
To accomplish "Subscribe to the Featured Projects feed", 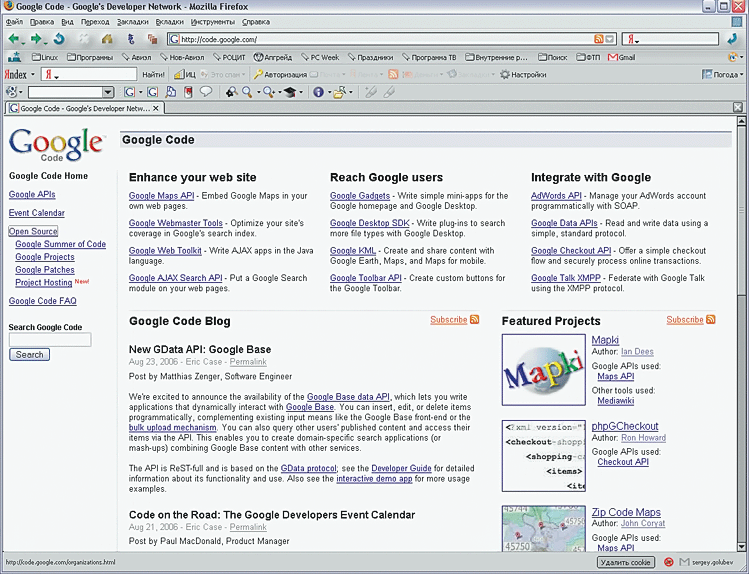I will [691, 319].
